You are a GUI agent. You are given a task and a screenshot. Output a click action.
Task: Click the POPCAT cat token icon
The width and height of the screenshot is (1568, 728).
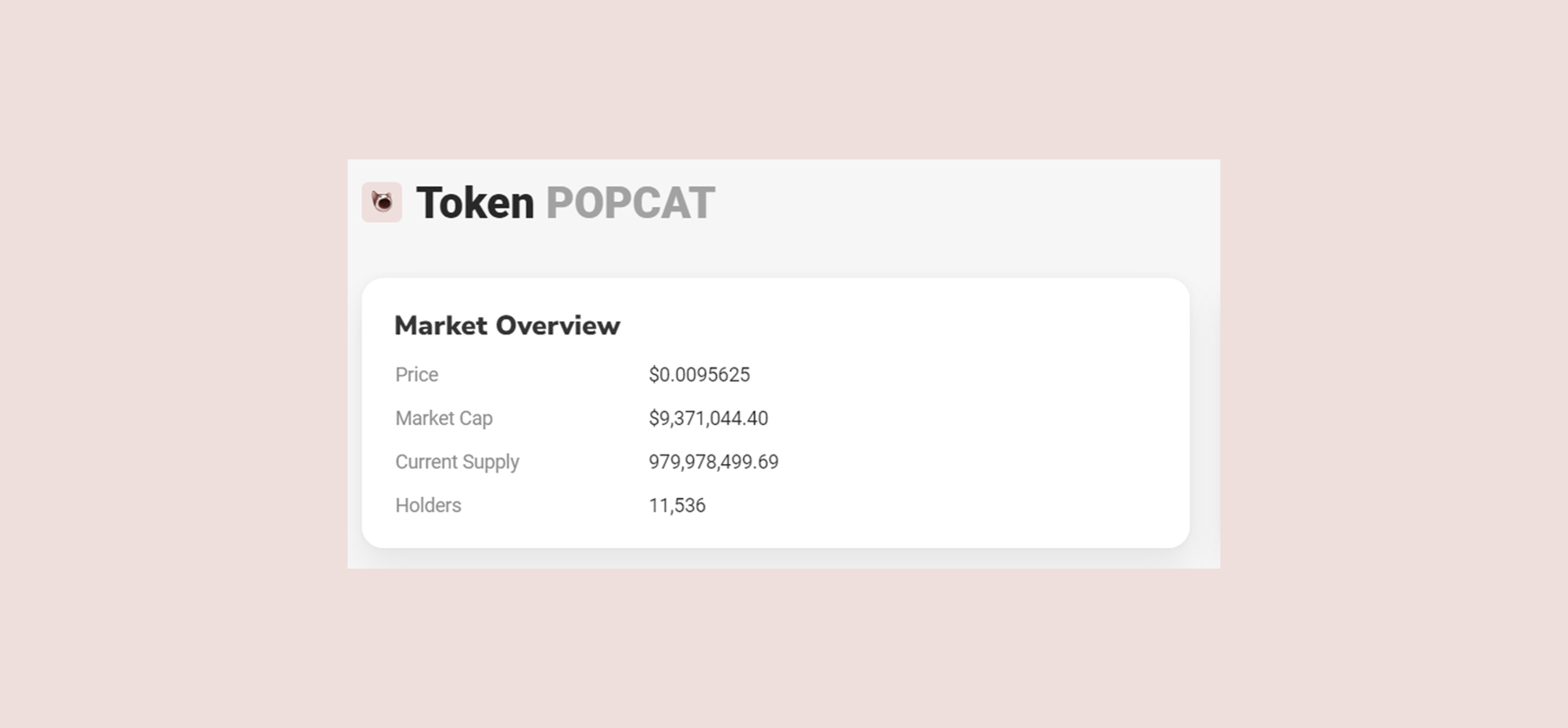(x=382, y=202)
